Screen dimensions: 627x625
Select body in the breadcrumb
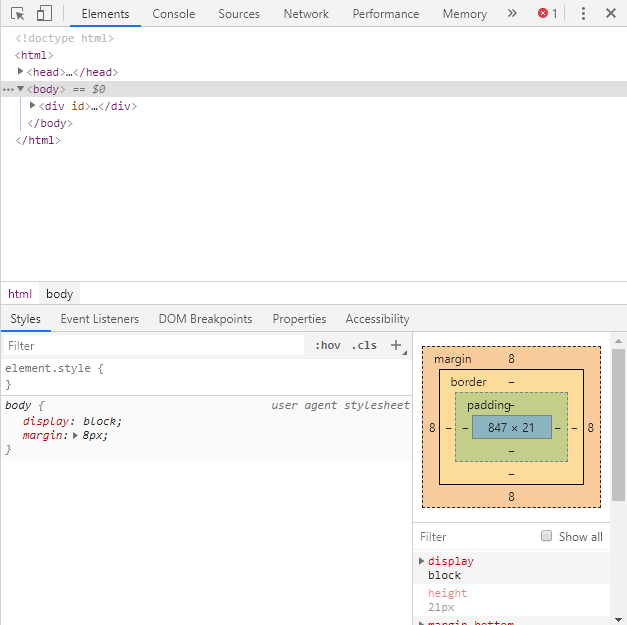point(60,294)
